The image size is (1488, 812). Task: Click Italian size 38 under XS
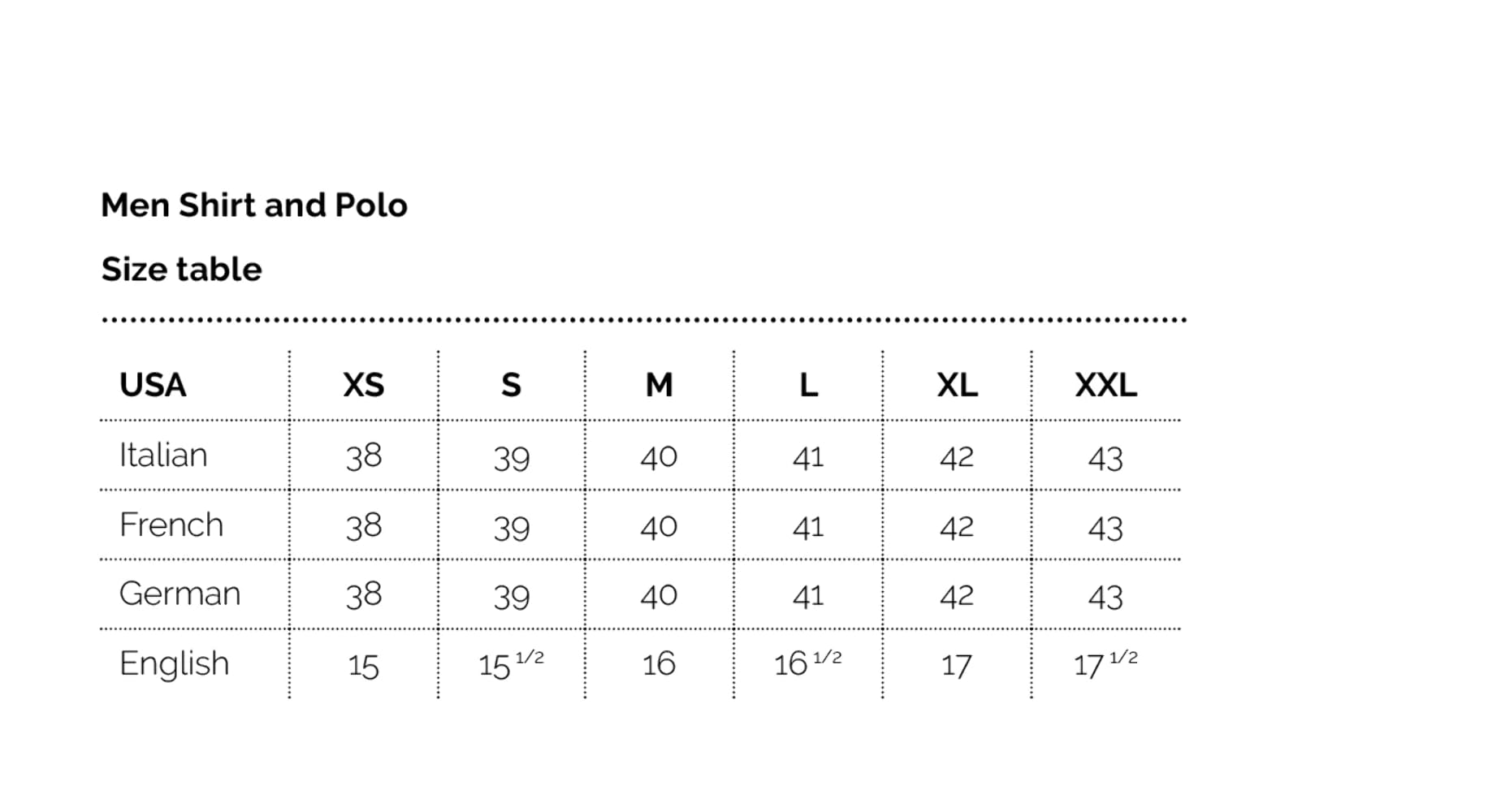point(363,456)
